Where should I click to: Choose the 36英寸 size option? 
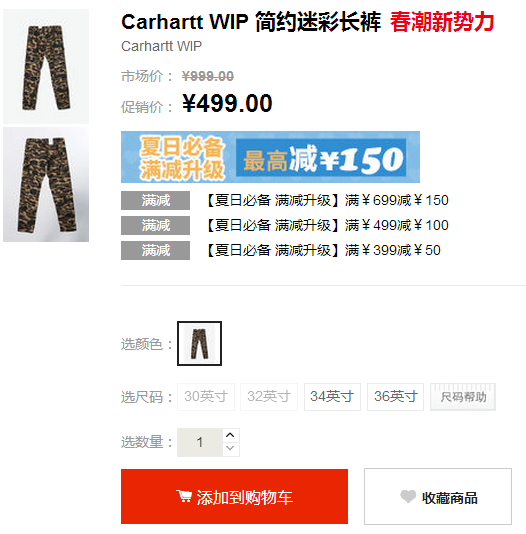[x=396, y=397]
